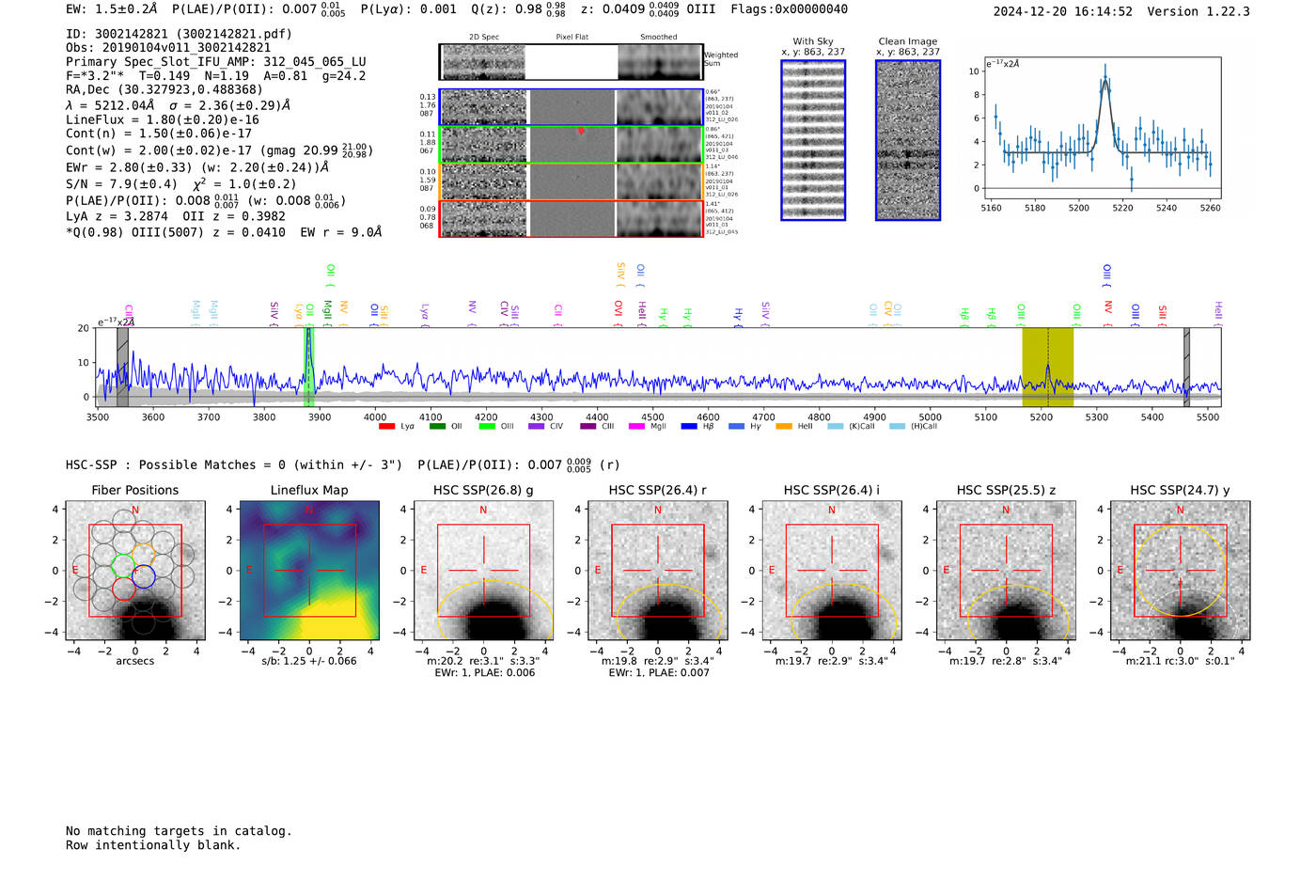
Task: Click the dark green OII legend swatch
Action: click(x=437, y=427)
